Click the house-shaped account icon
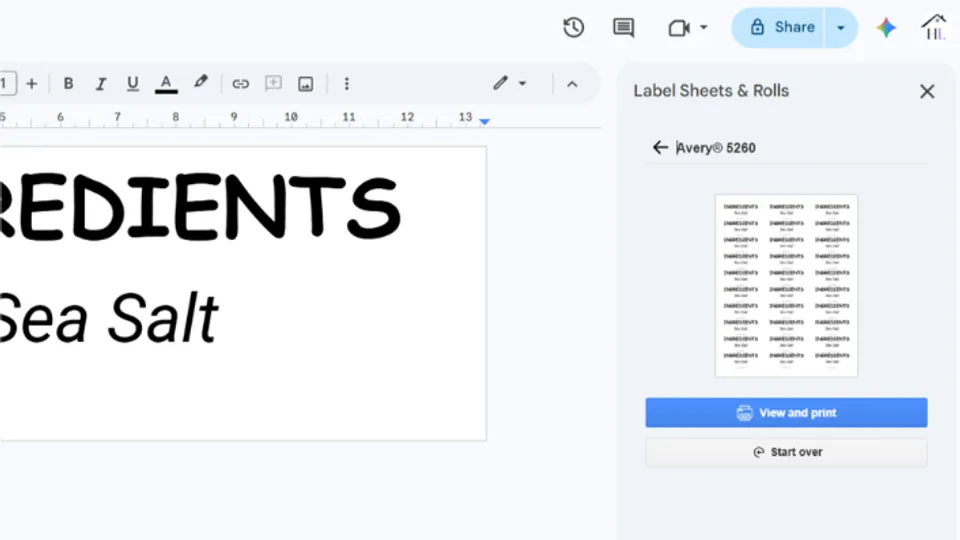The width and height of the screenshot is (960, 540). pyautogui.click(x=934, y=28)
